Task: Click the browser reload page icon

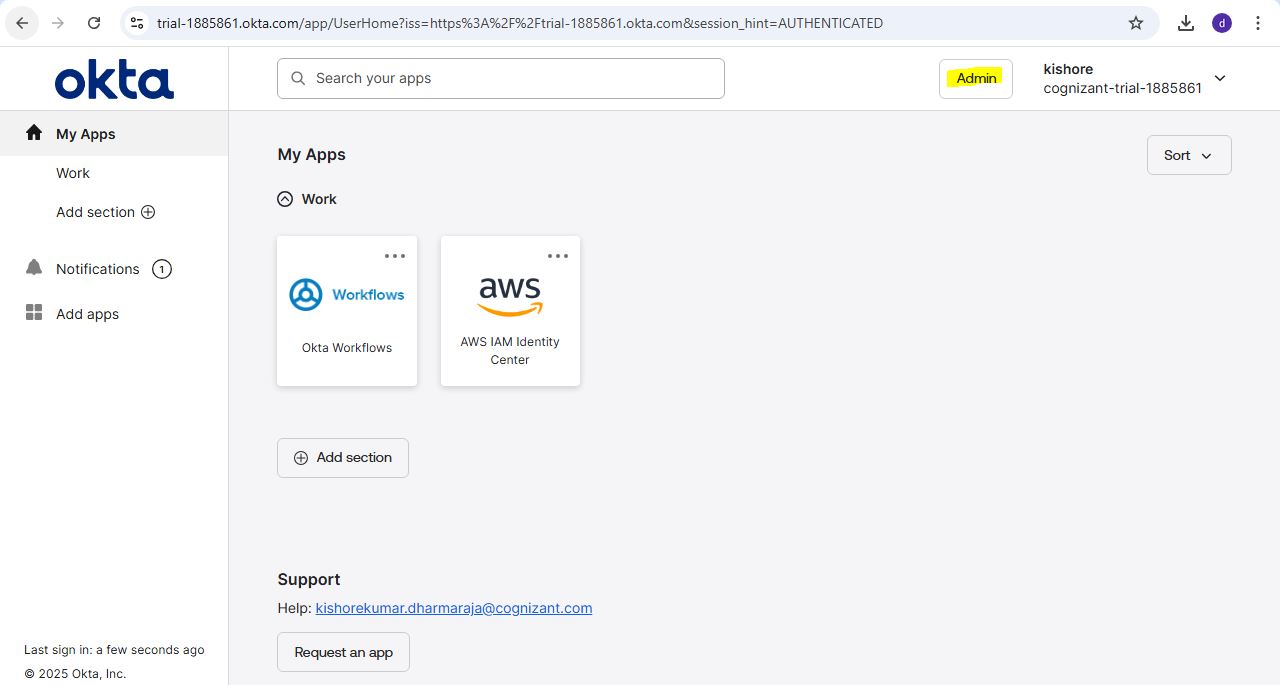Action: pyautogui.click(x=94, y=23)
